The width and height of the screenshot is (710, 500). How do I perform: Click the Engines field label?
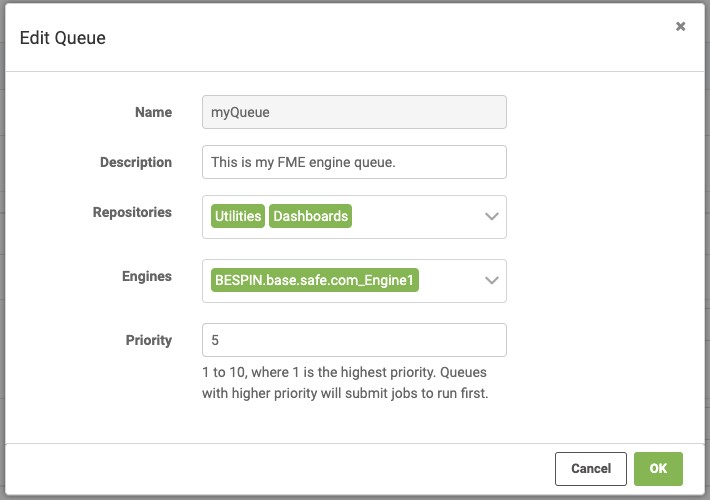(x=147, y=276)
